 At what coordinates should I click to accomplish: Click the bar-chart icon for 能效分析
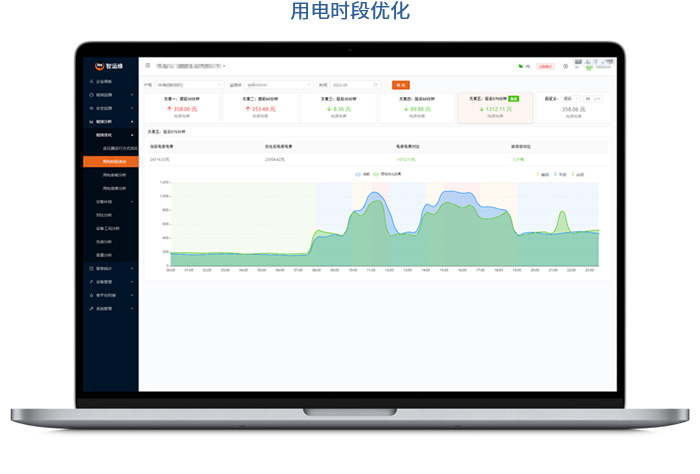pyautogui.click(x=92, y=122)
